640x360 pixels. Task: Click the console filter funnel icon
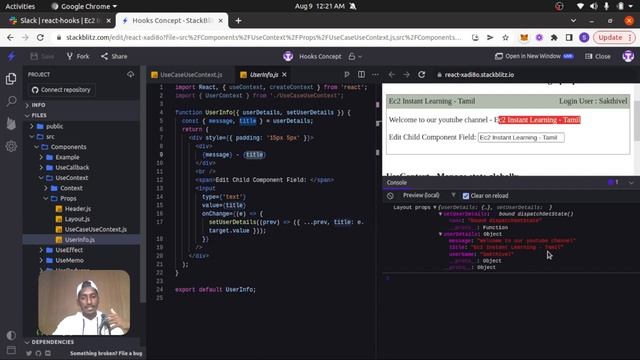coord(453,196)
